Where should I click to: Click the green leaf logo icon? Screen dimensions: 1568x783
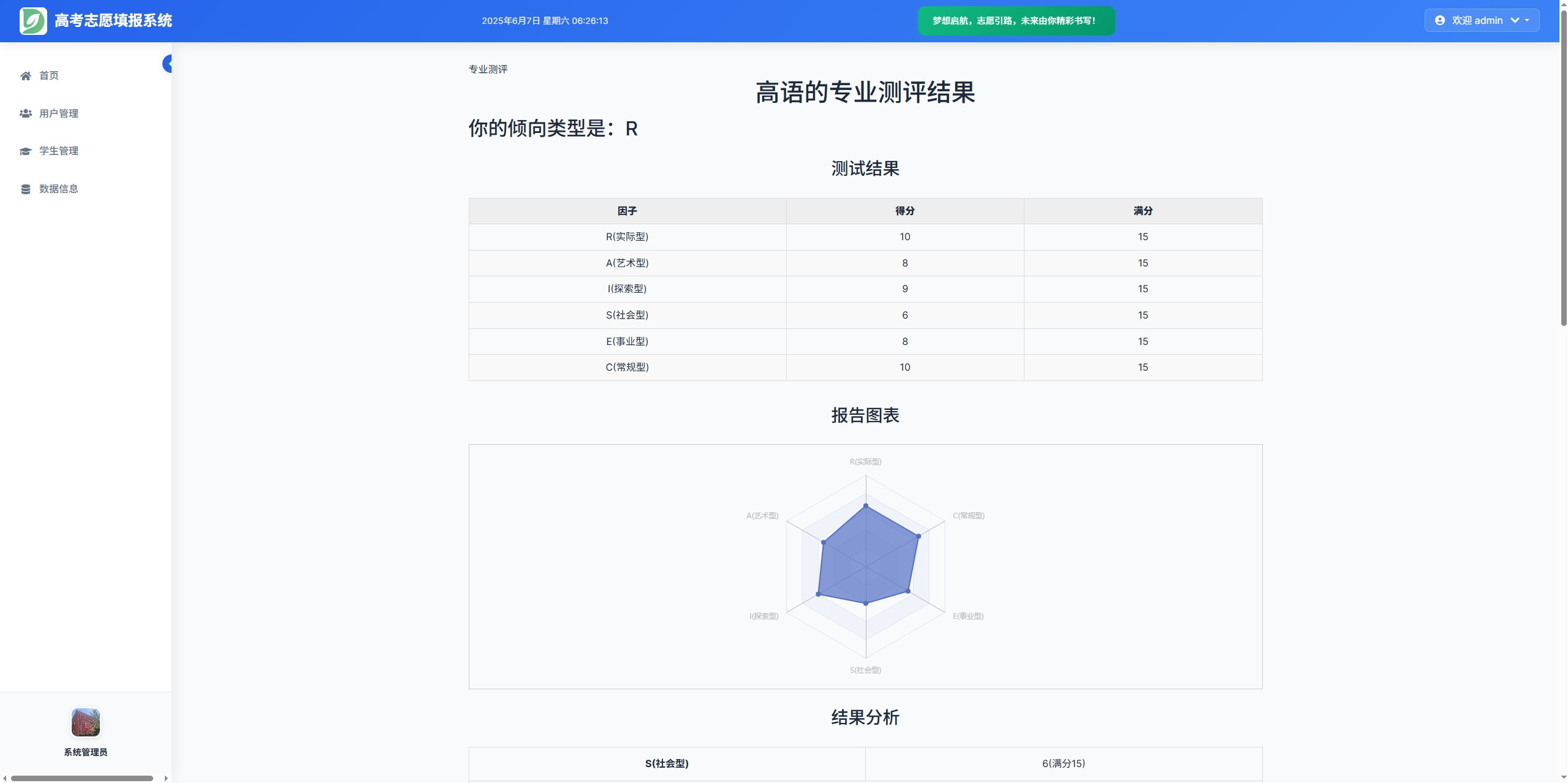33,21
